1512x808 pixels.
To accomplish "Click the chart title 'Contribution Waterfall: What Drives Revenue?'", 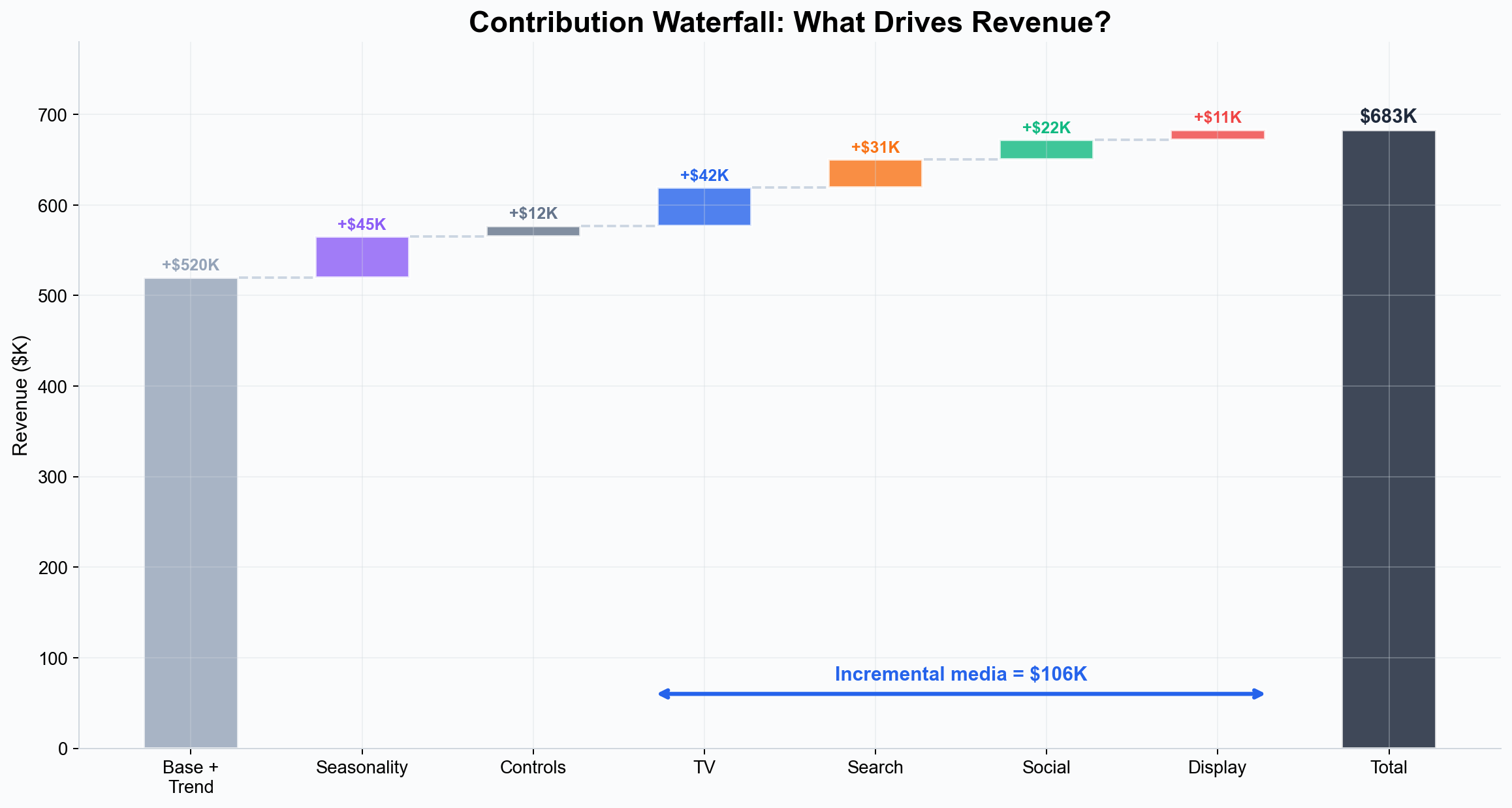I will 790,23.
